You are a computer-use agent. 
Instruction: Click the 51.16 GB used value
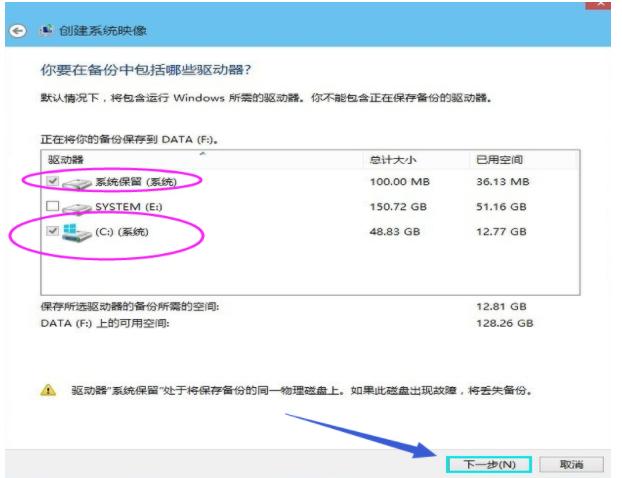pyautogui.click(x=501, y=207)
